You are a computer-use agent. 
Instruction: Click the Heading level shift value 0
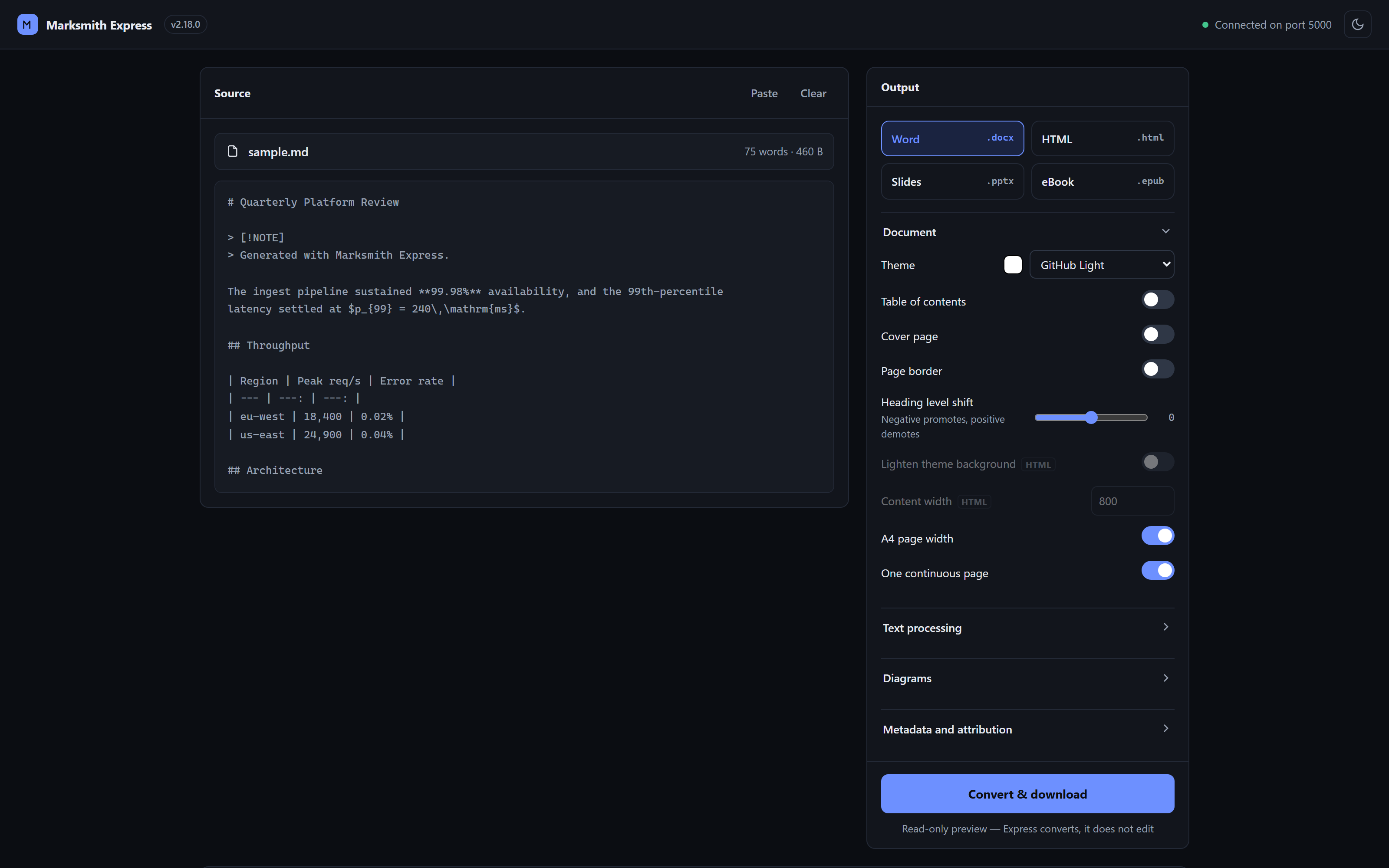(1171, 418)
